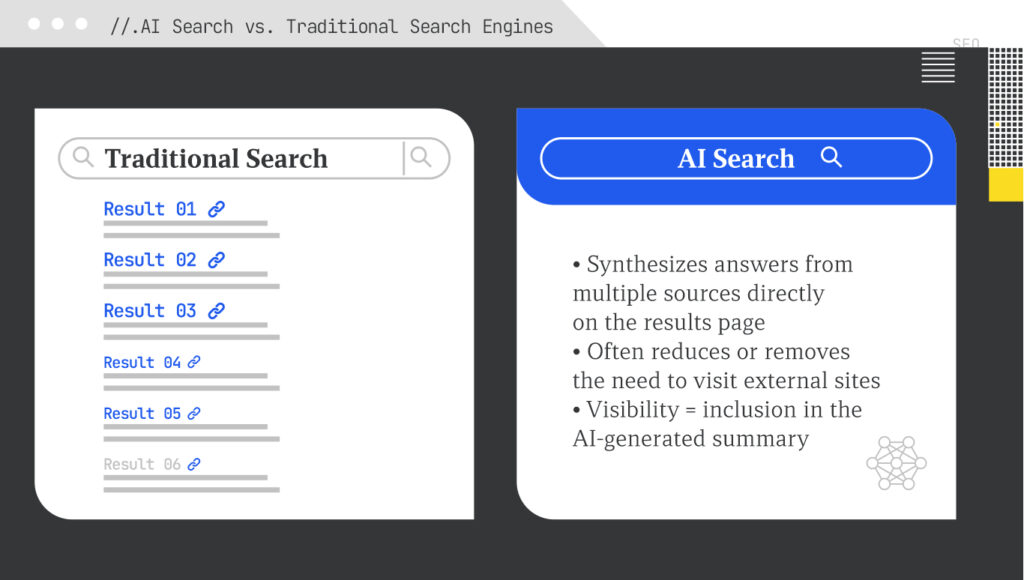Viewport: 1024px width, 580px height.
Task: Open the Result 01 link
Action: click(150, 209)
